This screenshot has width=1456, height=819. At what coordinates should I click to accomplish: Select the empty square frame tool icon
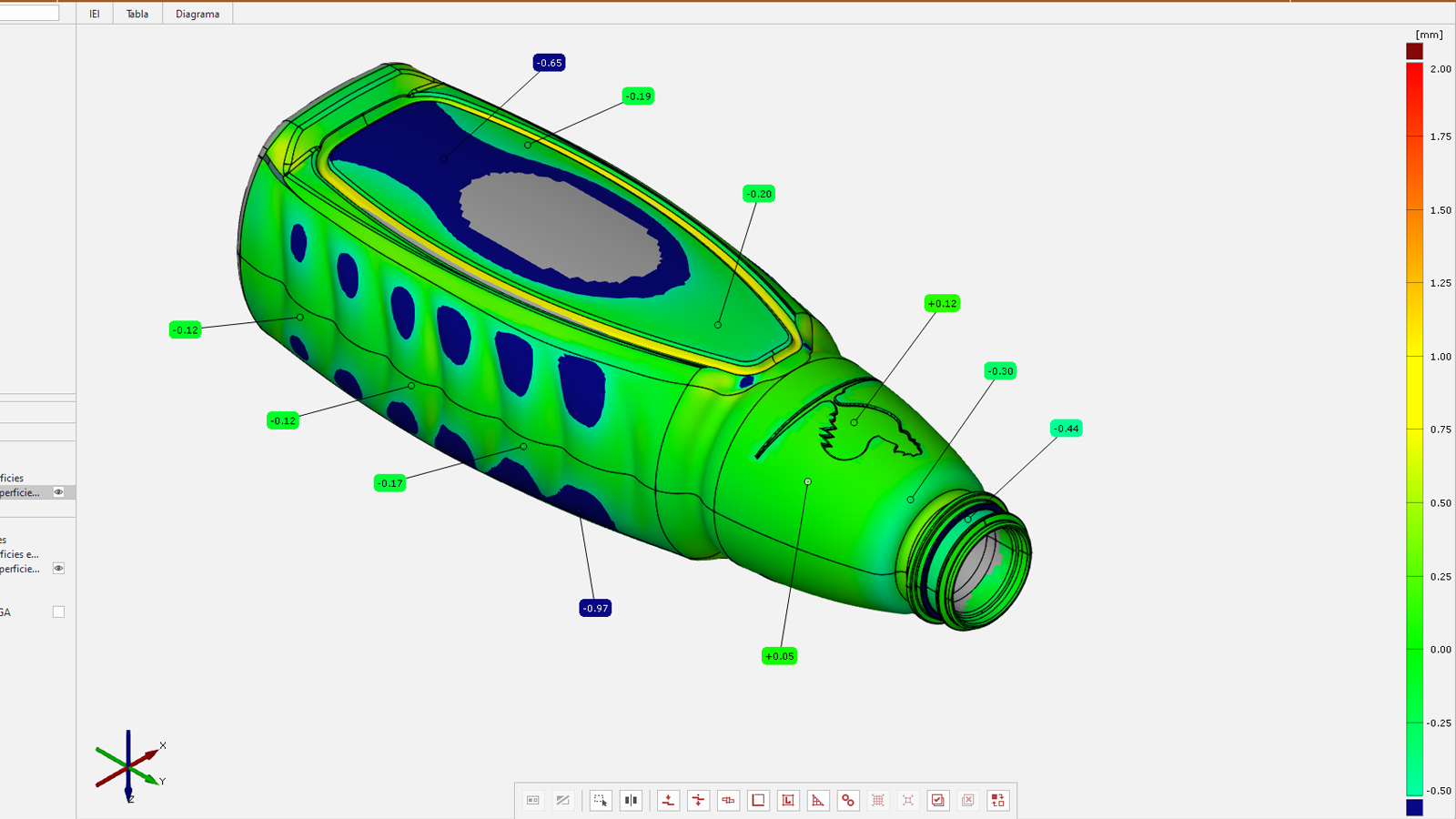click(x=758, y=801)
